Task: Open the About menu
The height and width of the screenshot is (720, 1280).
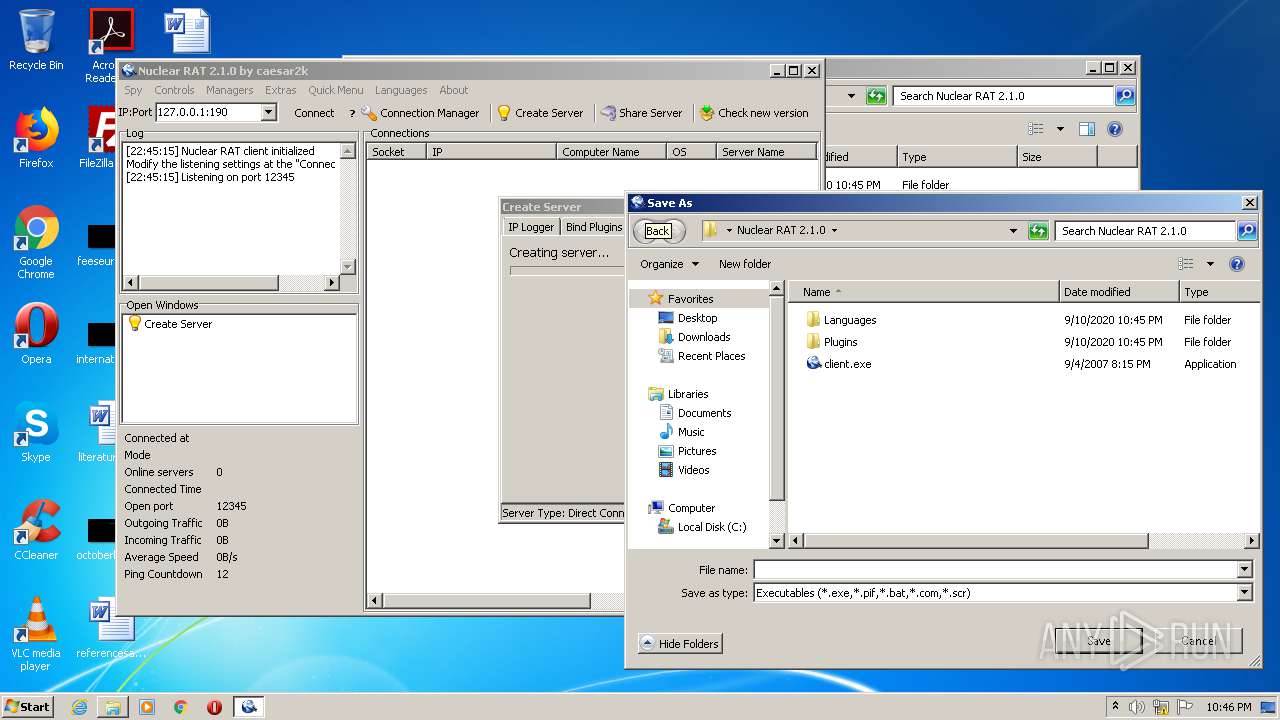Action: [453, 90]
